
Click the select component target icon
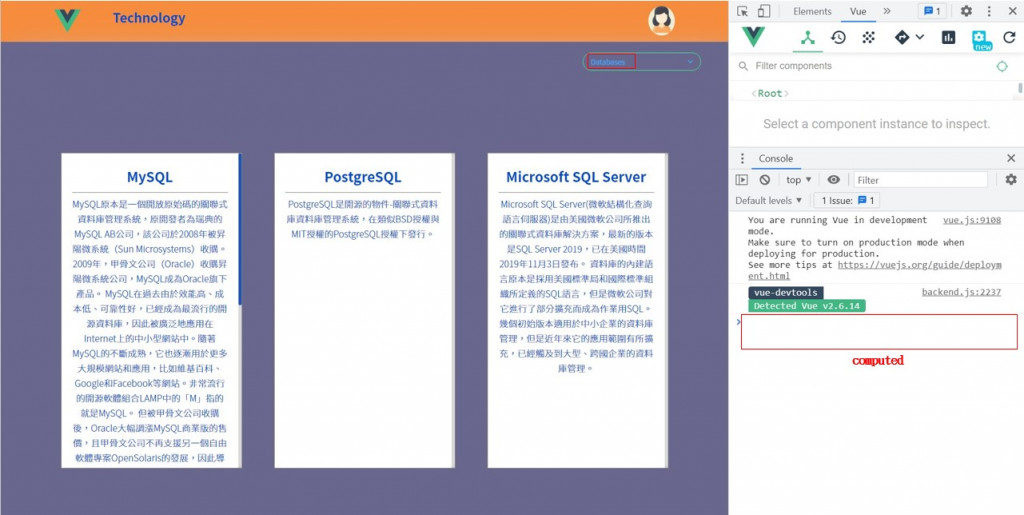click(1002, 66)
